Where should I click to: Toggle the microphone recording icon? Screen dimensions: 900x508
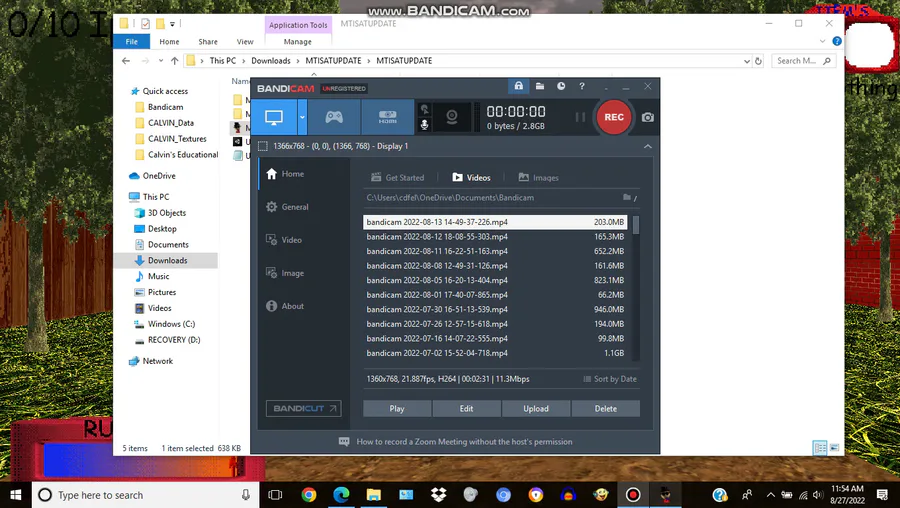point(425,125)
